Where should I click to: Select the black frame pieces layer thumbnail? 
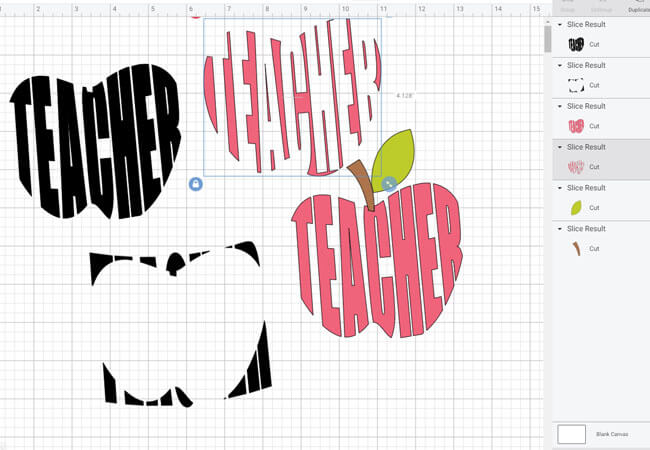pos(576,85)
